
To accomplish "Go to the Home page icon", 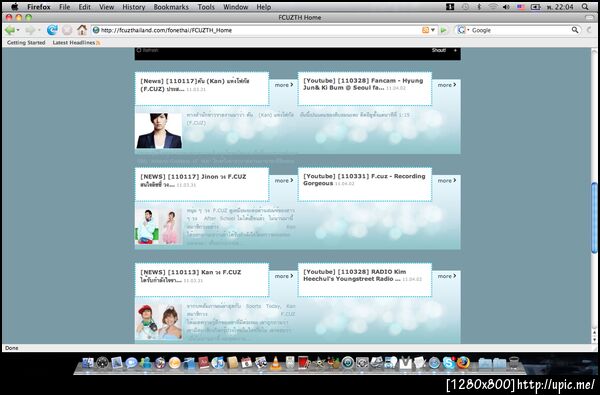I will coord(82,30).
